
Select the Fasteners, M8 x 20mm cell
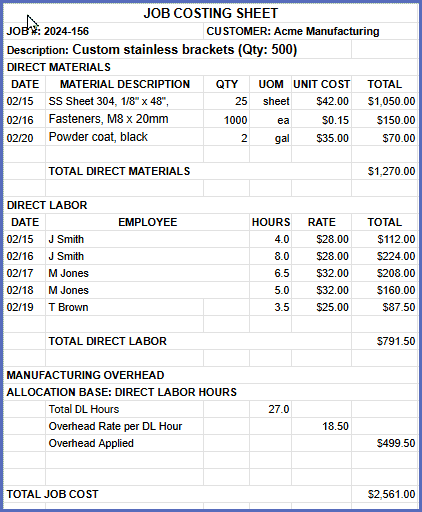coord(125,119)
